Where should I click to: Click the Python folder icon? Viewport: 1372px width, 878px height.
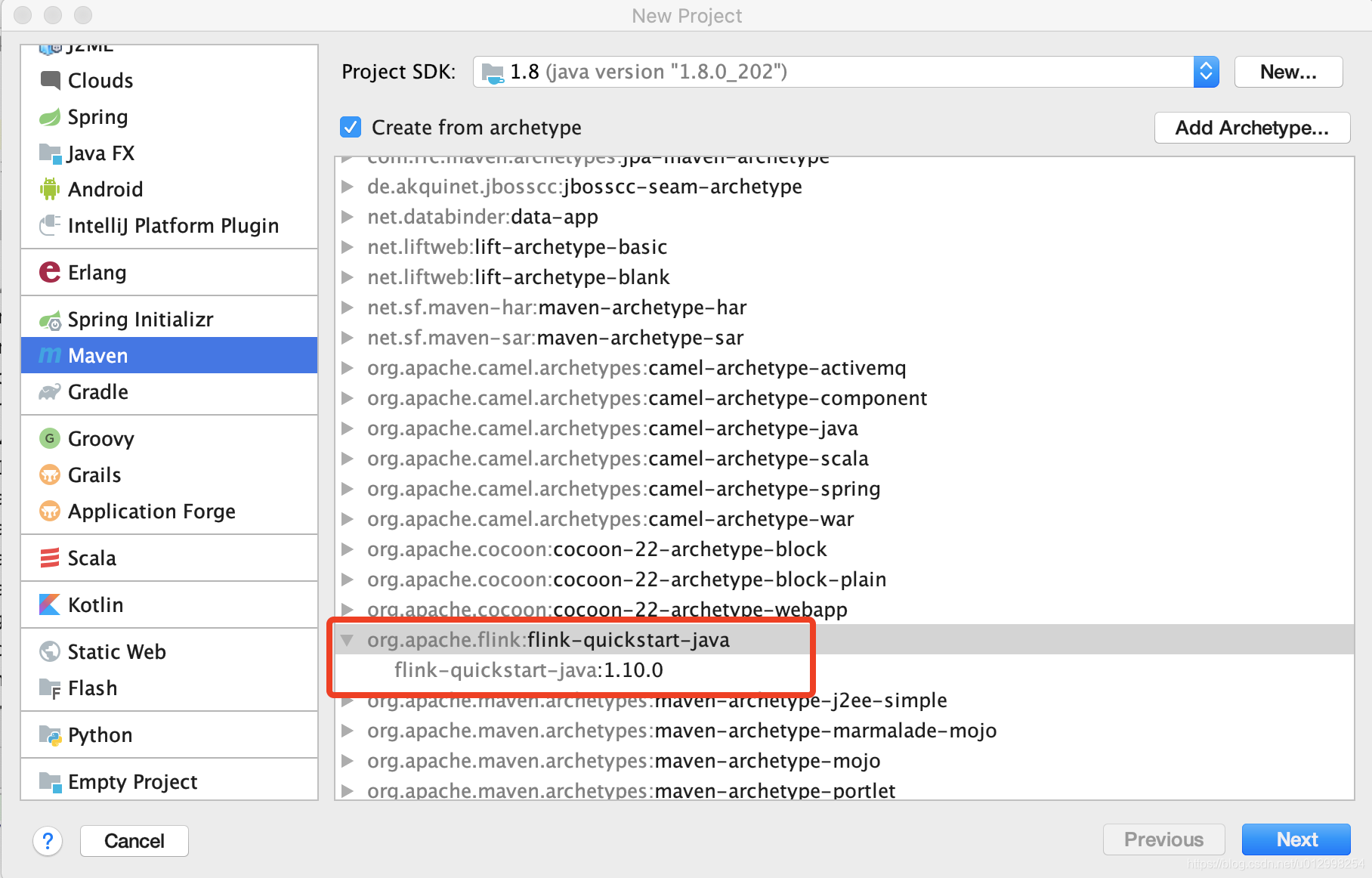pyautogui.click(x=50, y=735)
